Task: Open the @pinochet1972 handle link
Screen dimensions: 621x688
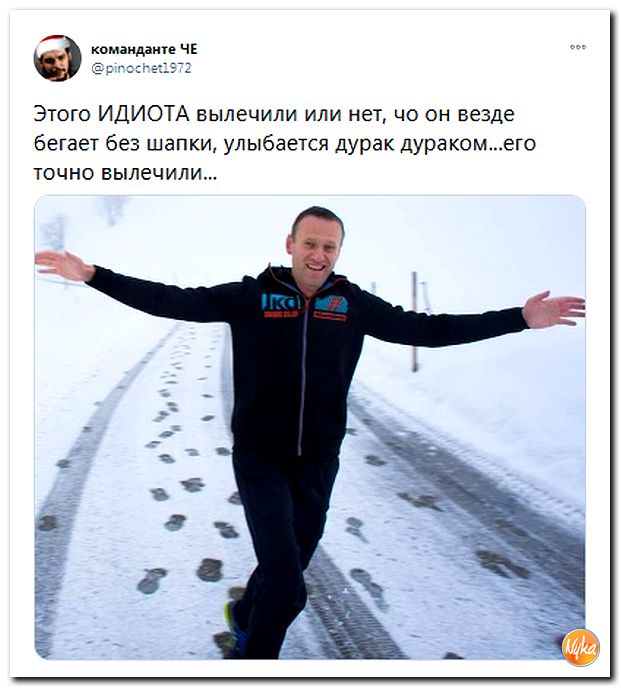Action: pos(141,68)
